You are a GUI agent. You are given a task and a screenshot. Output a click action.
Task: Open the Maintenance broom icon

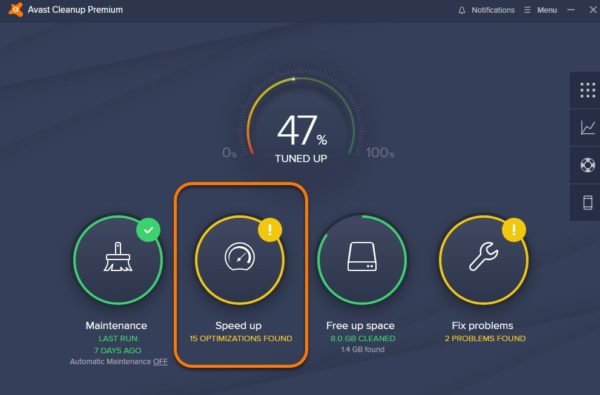(x=118, y=257)
